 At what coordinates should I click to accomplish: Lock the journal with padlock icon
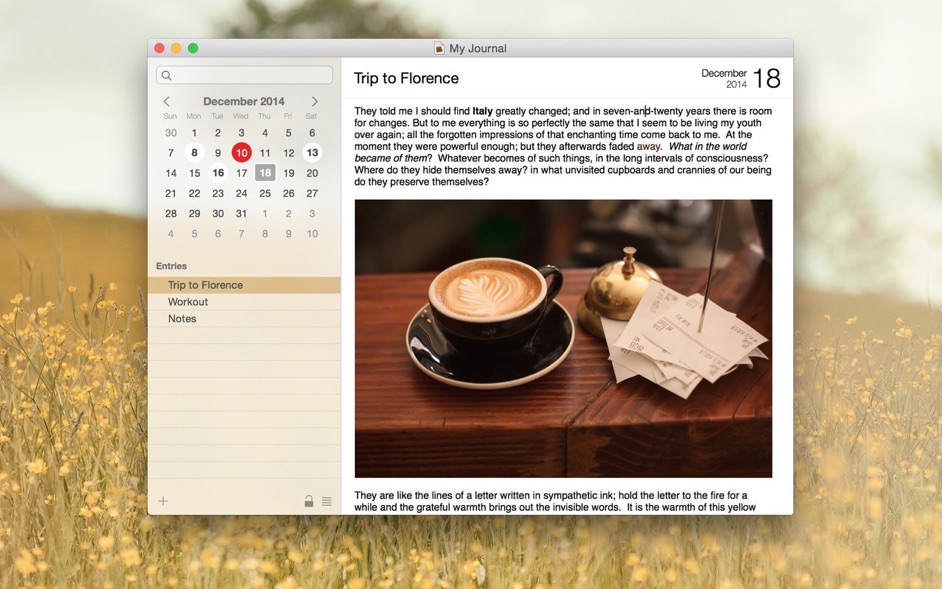pyautogui.click(x=308, y=501)
